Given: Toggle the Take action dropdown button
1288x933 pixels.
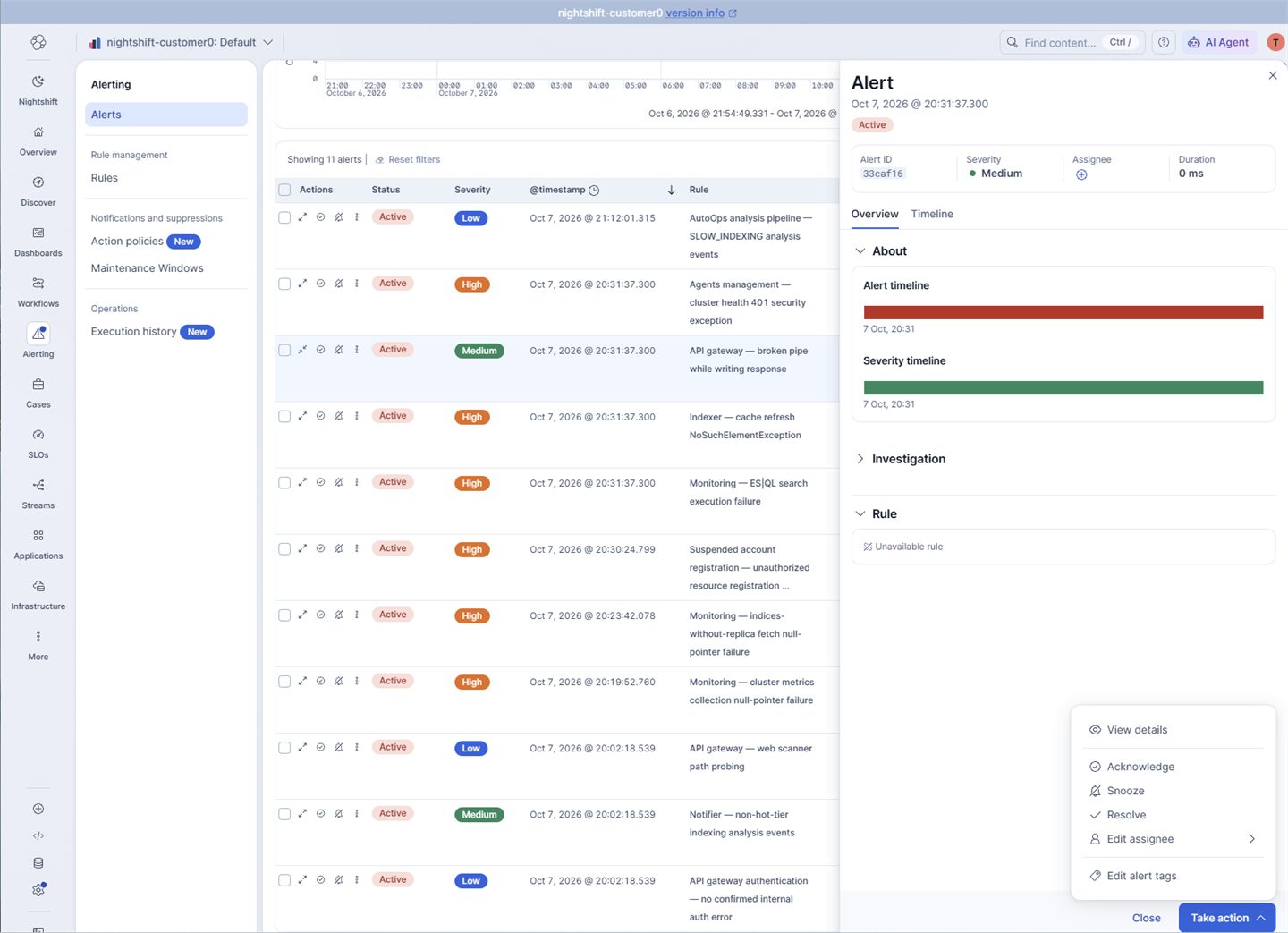Looking at the screenshot, I should point(1227,918).
